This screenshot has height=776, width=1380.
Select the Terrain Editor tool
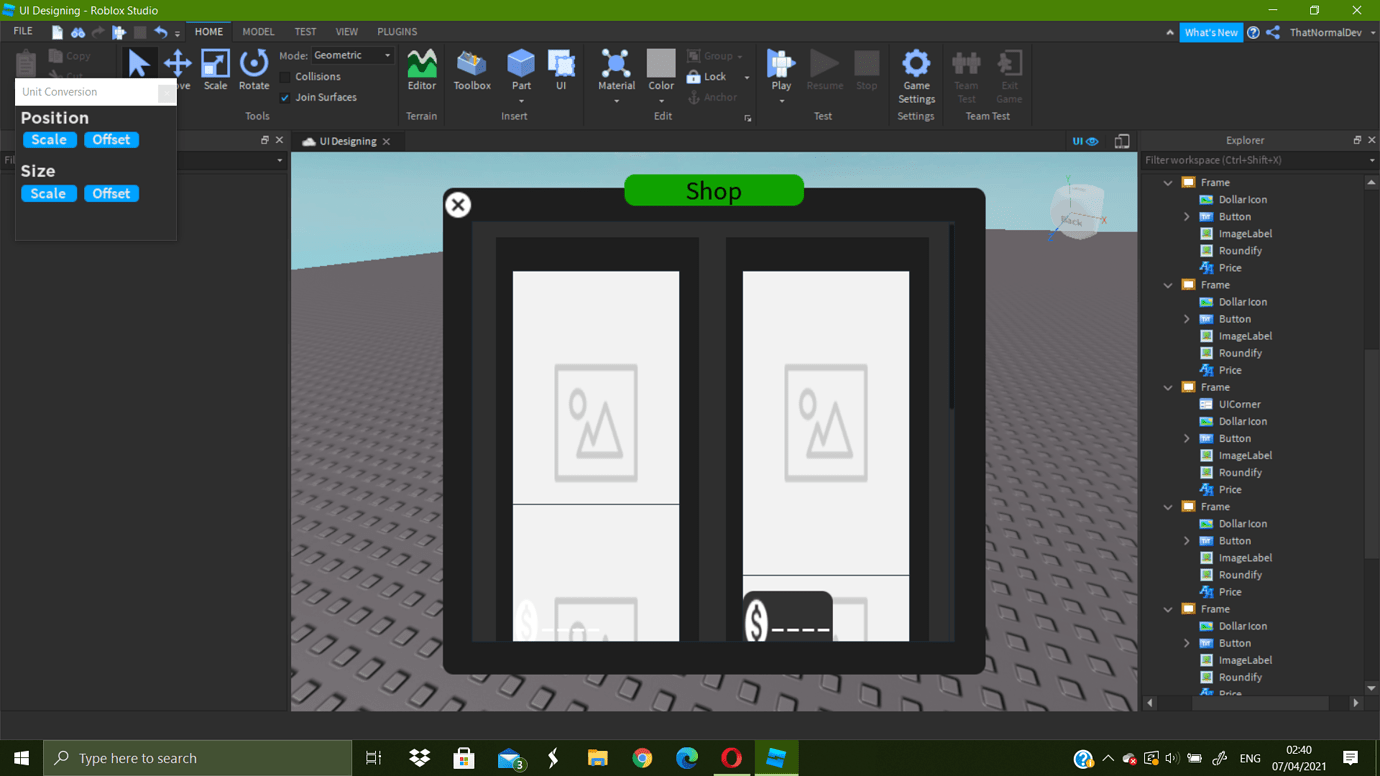(421, 70)
